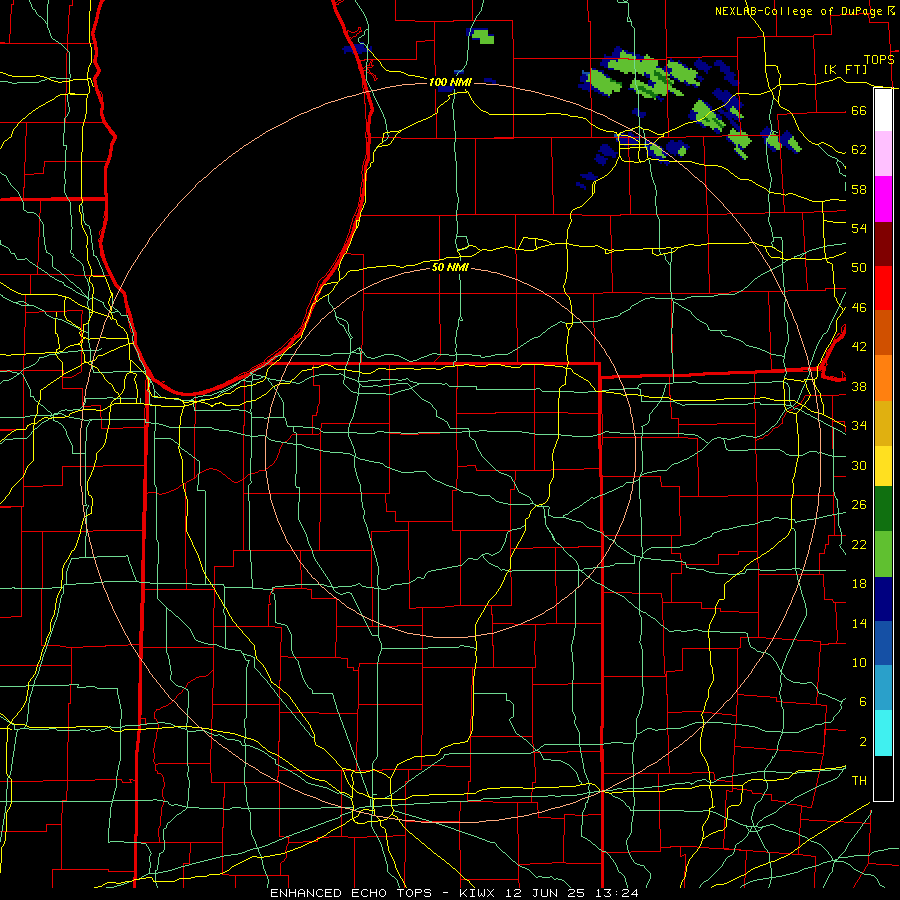Click the black TH threshold swatch

[x=883, y=778]
